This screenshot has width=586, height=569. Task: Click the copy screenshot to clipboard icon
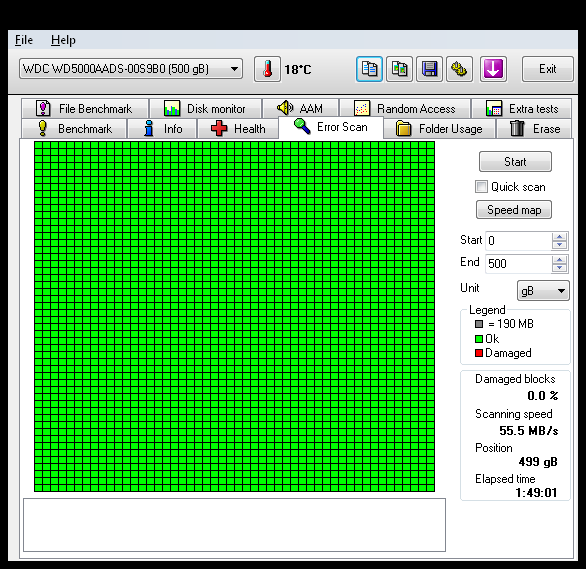400,69
